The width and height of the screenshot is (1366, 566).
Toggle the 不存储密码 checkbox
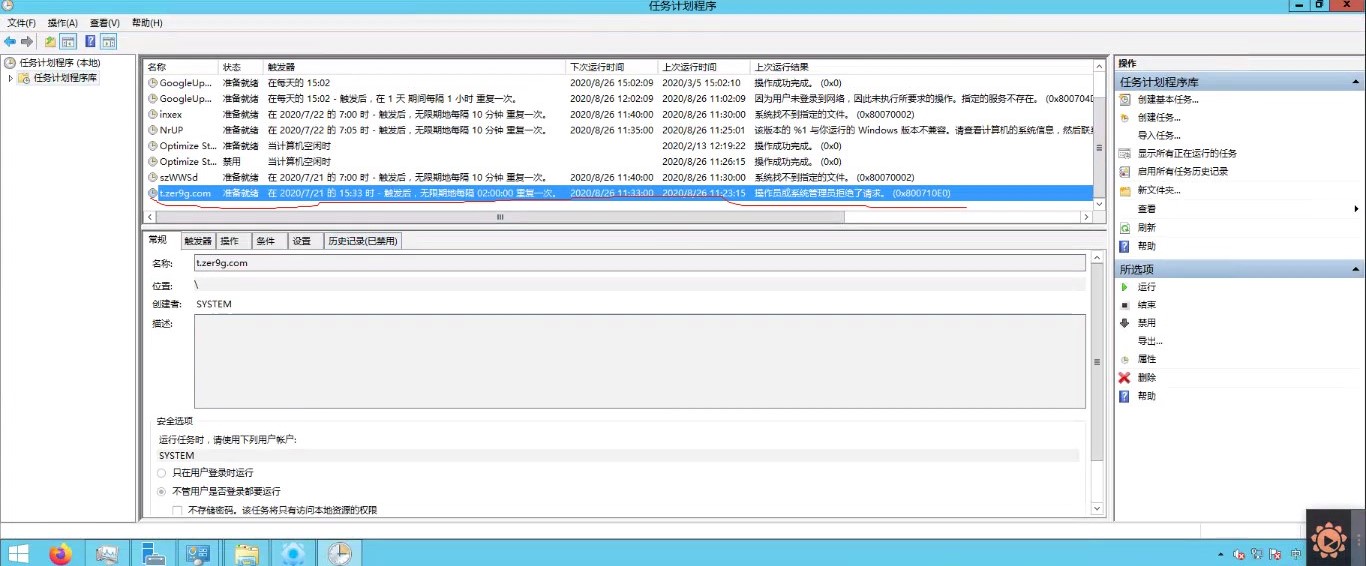[x=177, y=510]
